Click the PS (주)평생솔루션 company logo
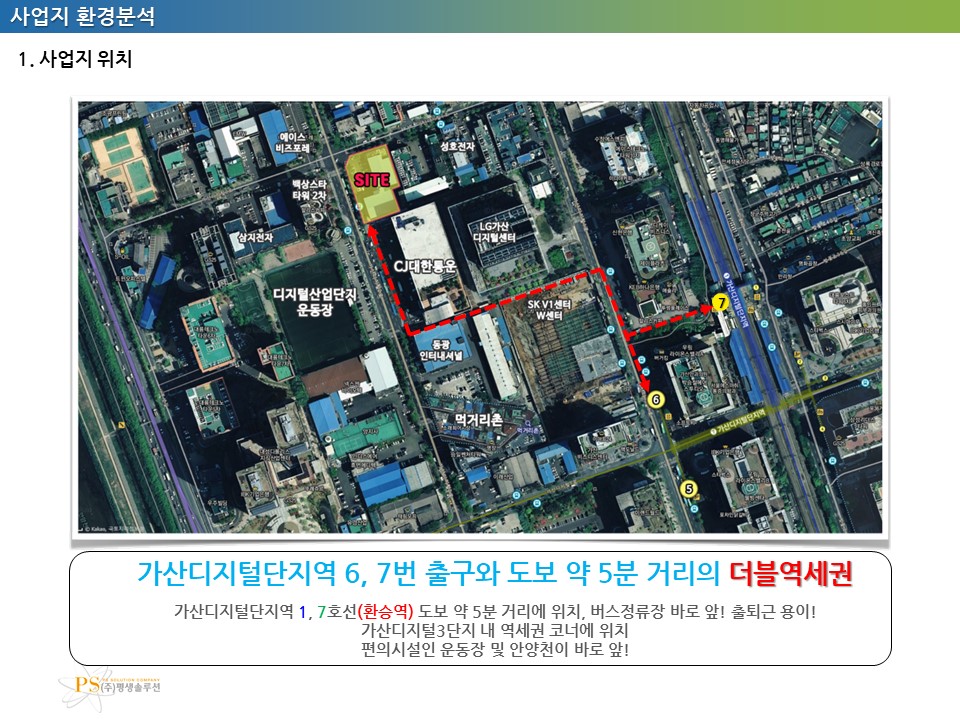The width and height of the screenshot is (960, 720). (110, 688)
